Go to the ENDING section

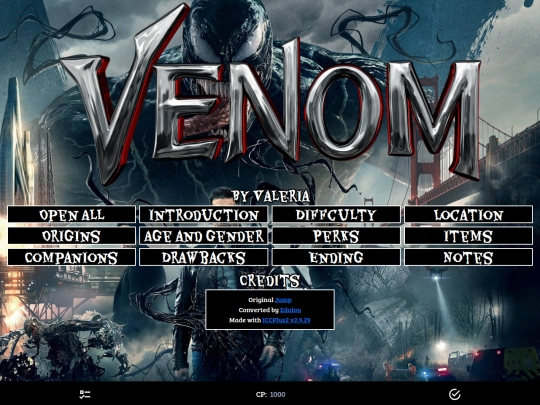click(x=336, y=257)
